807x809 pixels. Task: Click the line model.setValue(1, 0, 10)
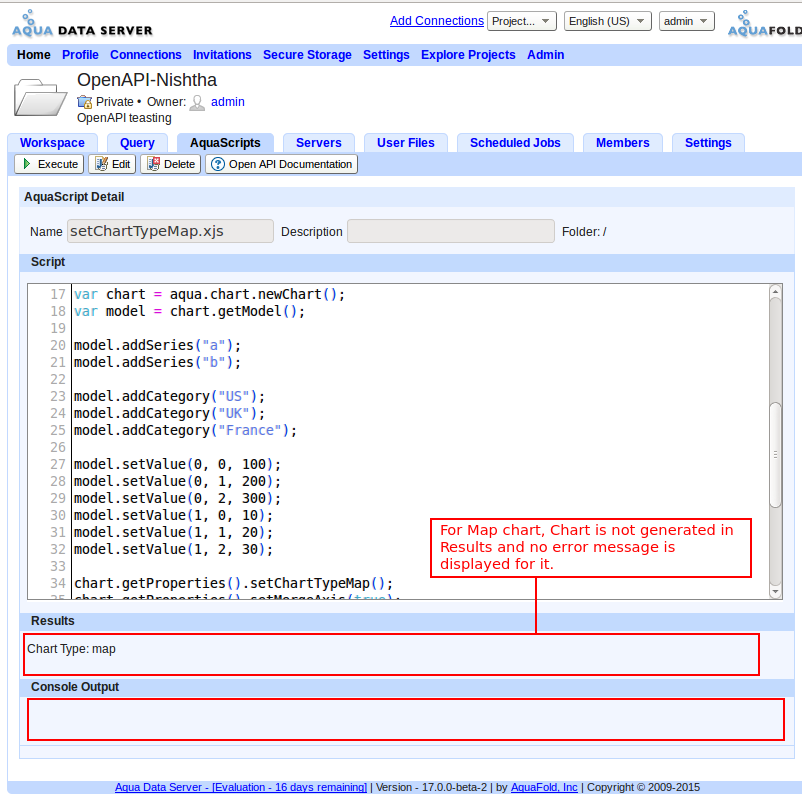pos(173,516)
